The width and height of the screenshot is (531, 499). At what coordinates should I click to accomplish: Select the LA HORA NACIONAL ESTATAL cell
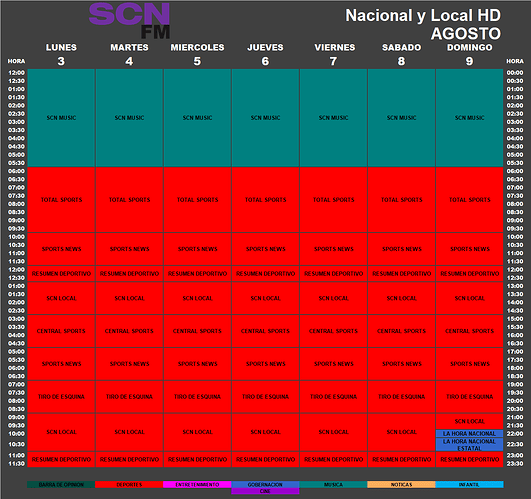[x=470, y=444]
